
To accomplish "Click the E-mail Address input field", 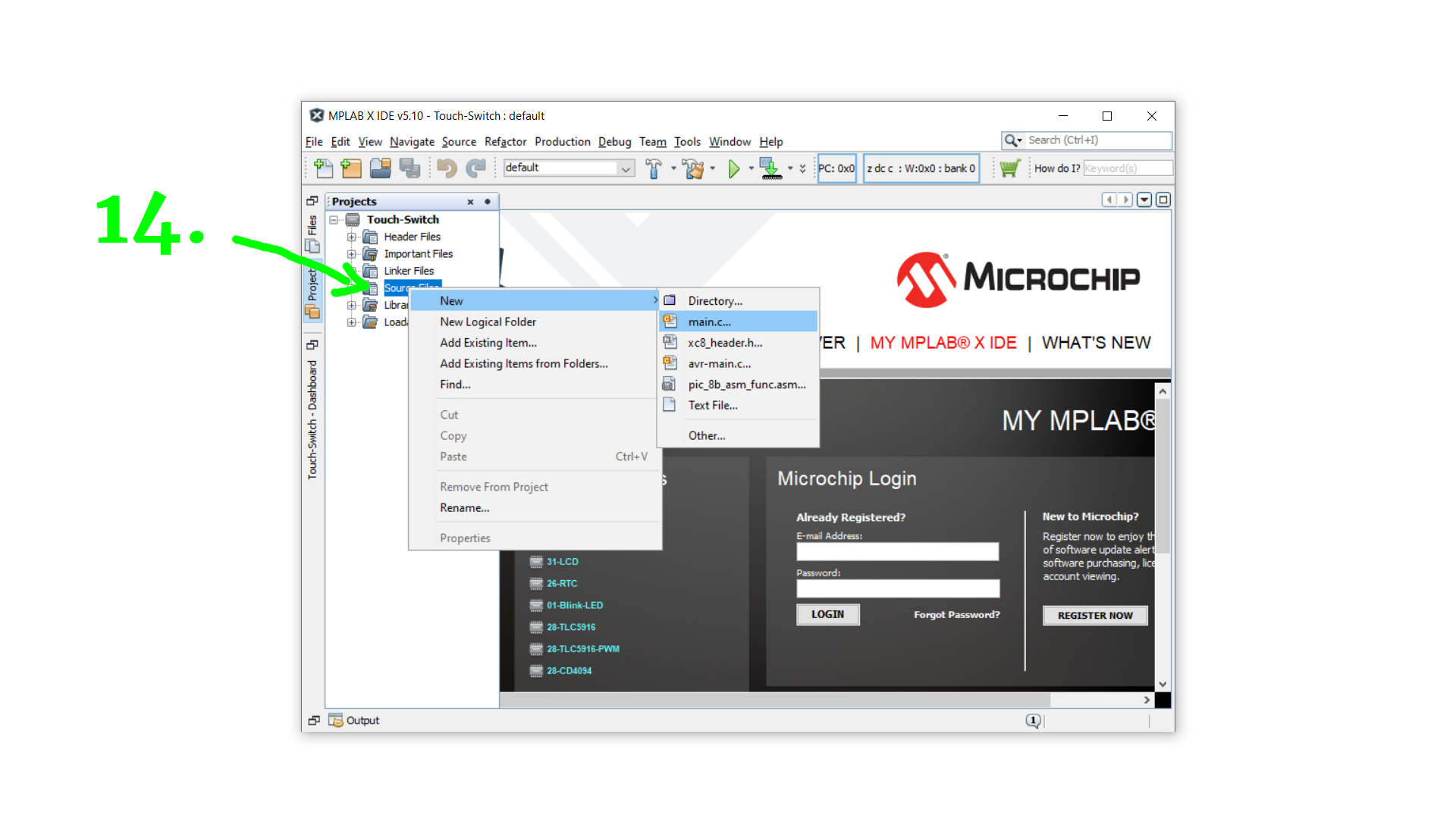I will pyautogui.click(x=897, y=551).
